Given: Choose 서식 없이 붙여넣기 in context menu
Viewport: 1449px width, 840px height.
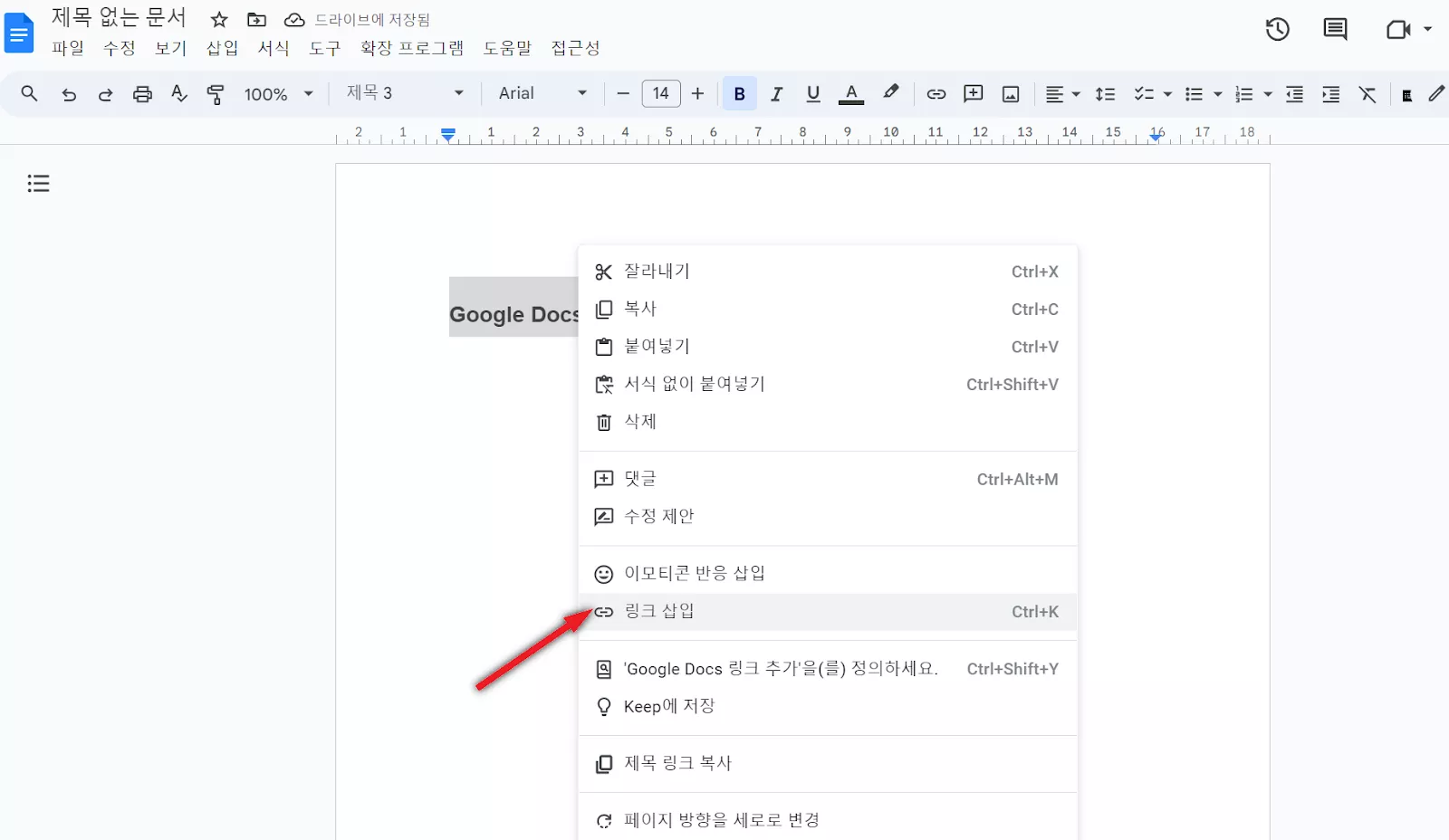Looking at the screenshot, I should point(828,384).
